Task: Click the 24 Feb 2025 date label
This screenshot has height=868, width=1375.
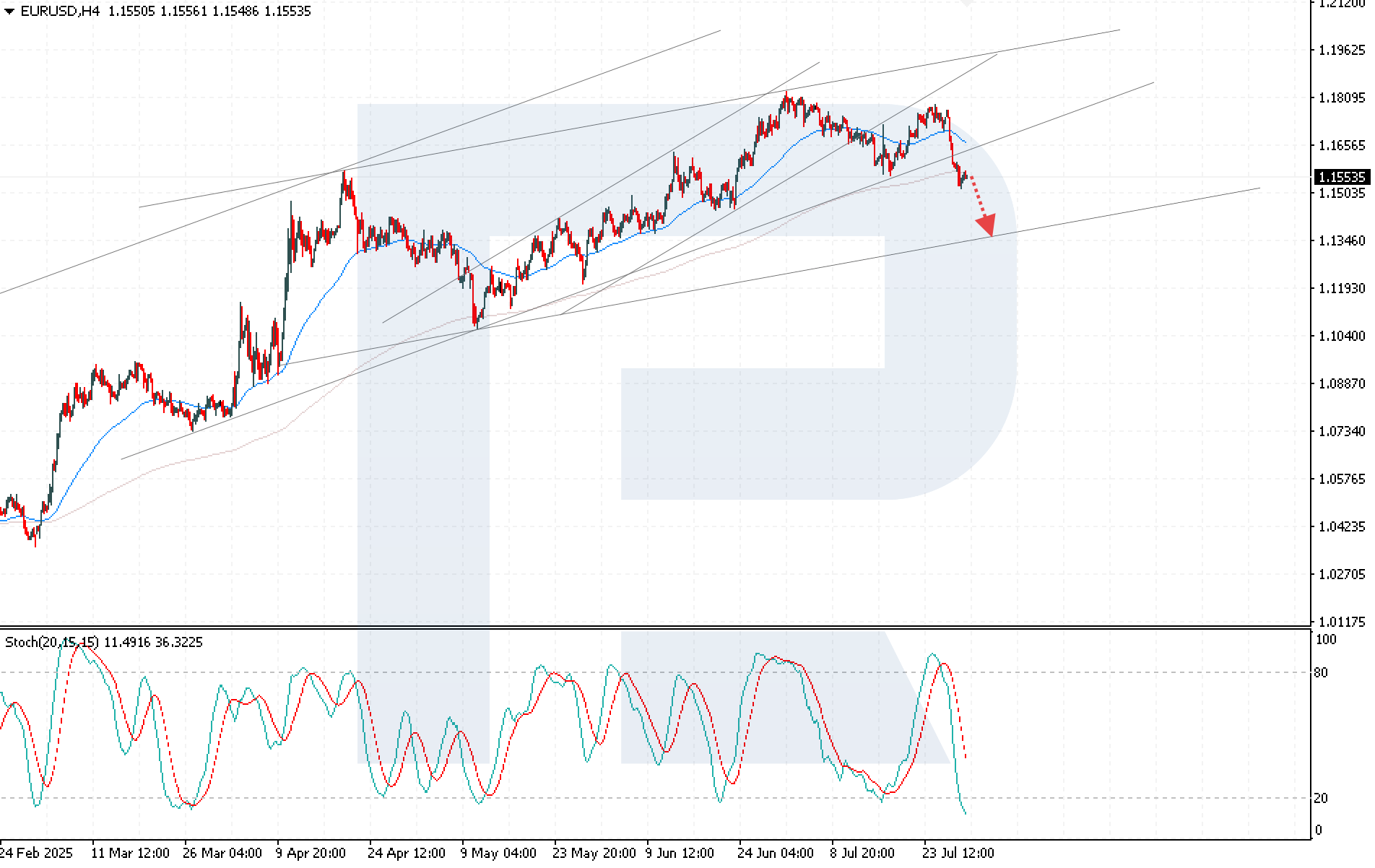Action: [37, 853]
